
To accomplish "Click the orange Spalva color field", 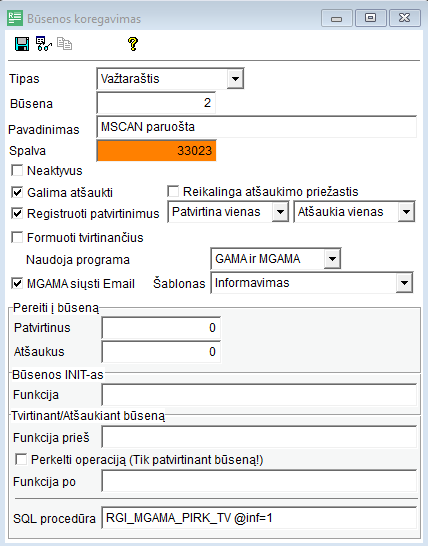I will [156, 151].
